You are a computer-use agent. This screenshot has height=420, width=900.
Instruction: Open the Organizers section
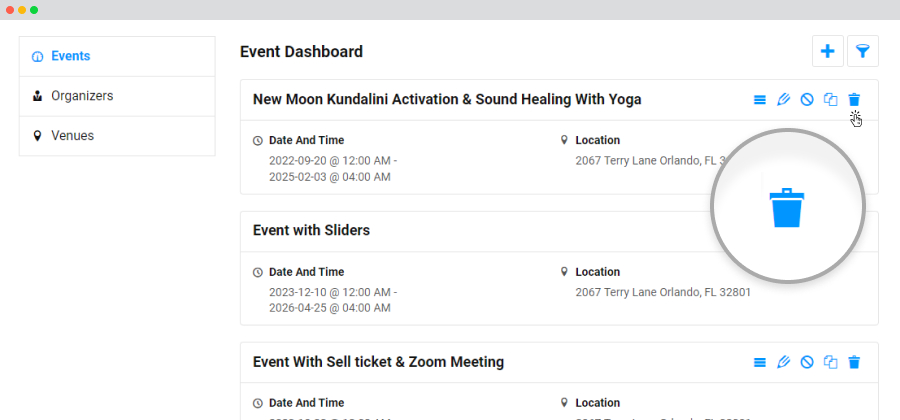point(117,96)
